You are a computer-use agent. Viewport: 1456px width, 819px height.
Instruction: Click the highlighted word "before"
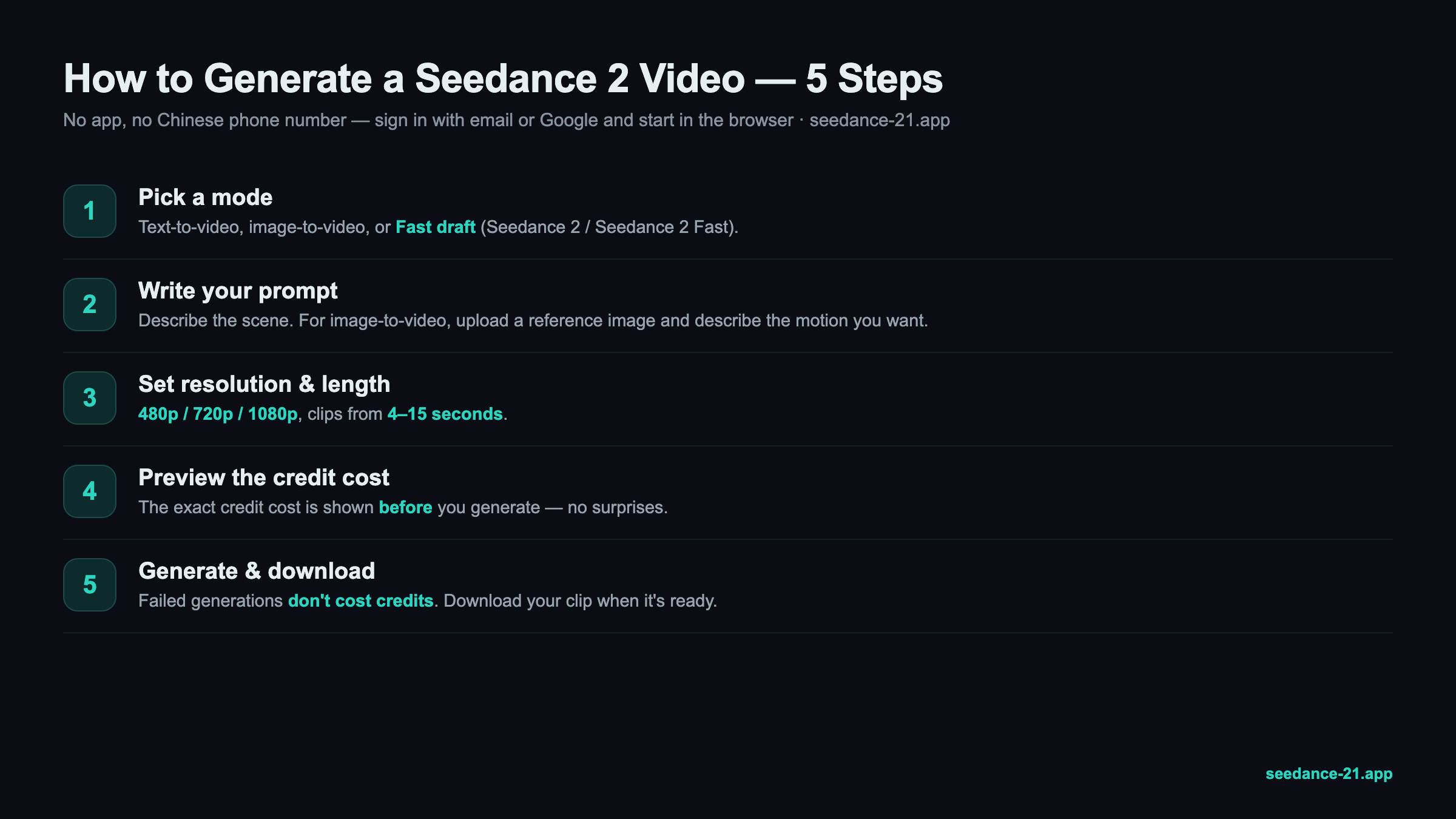406,507
